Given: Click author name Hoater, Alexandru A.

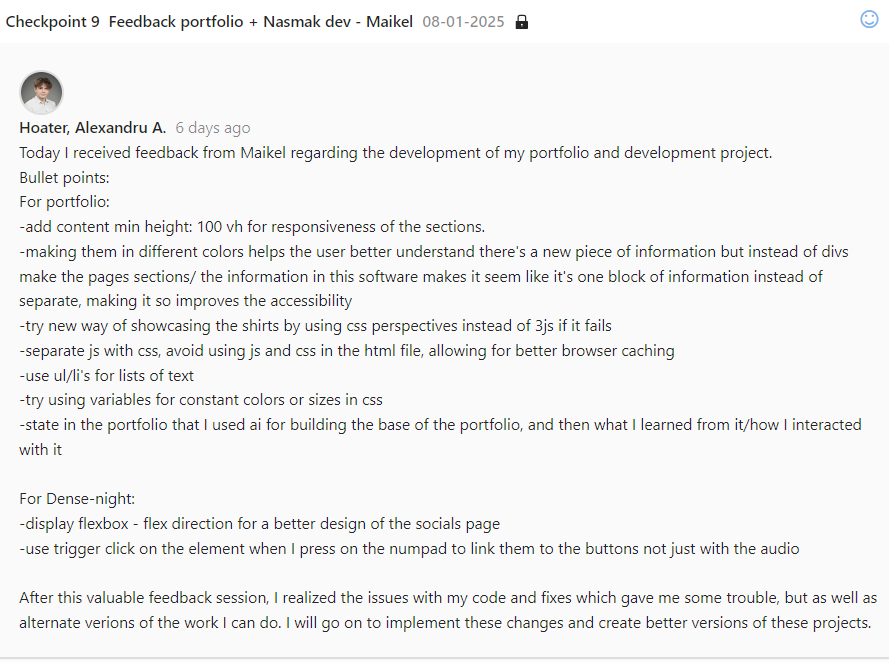Looking at the screenshot, I should coord(92,128).
